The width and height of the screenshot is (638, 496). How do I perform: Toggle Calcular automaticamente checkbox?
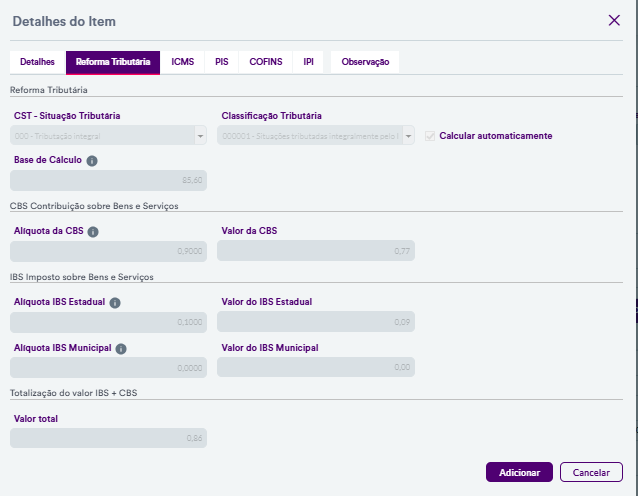click(430, 136)
